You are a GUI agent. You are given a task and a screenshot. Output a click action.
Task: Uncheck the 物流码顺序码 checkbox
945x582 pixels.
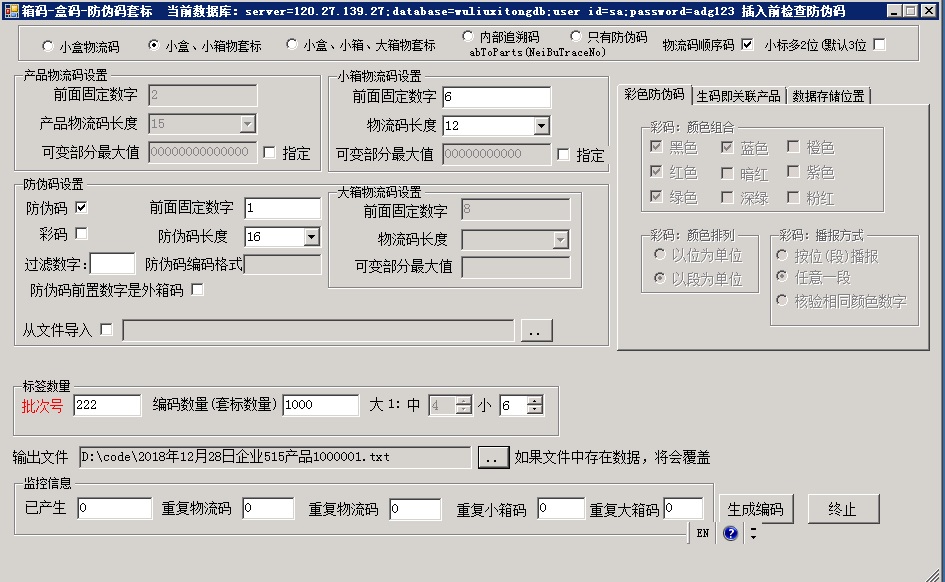coord(747,45)
